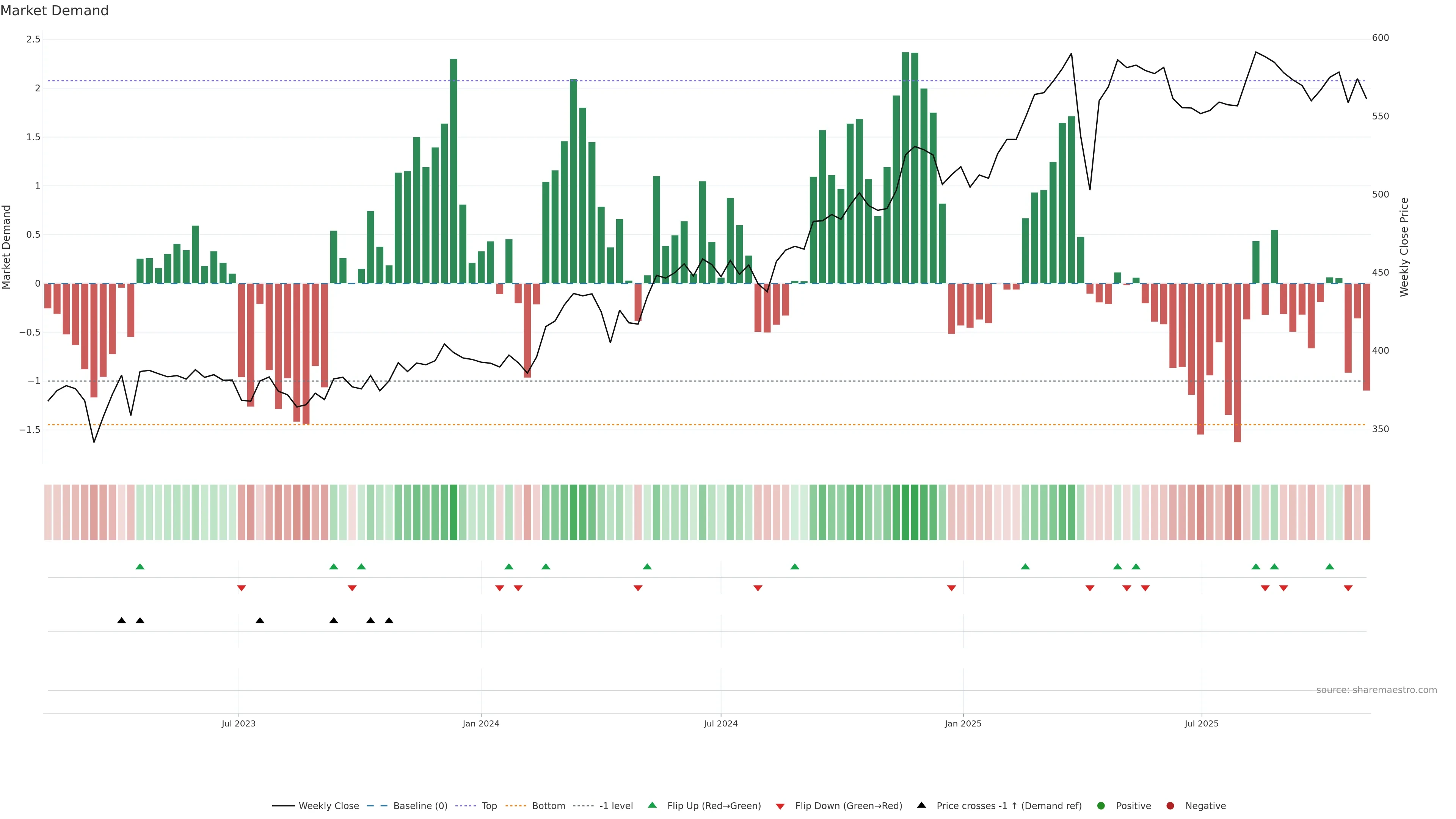Toggle the Weekly Close legend entry
This screenshot has width=1456, height=819.
pyautogui.click(x=328, y=806)
